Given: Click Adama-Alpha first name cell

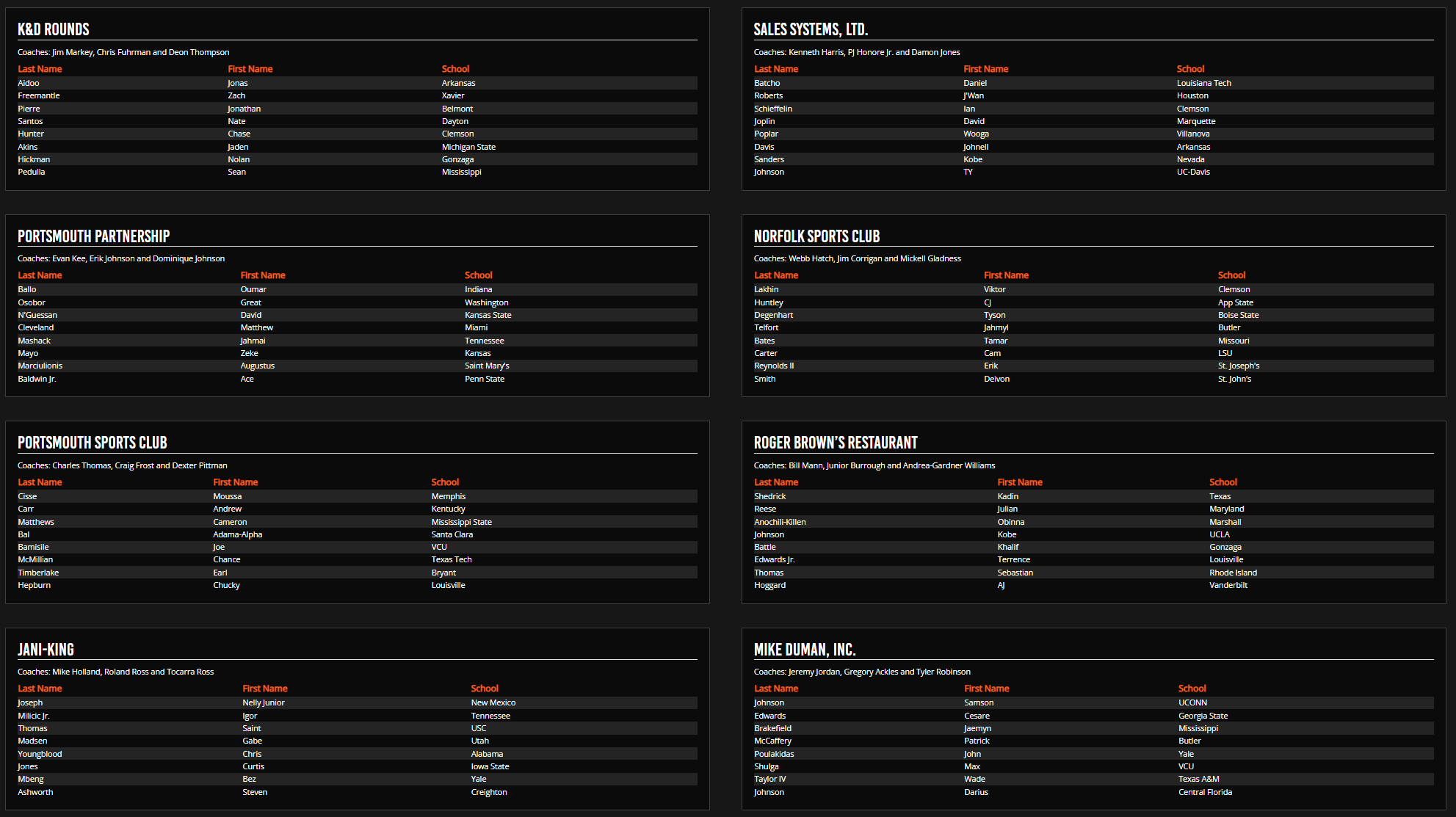Looking at the screenshot, I should 238,534.
